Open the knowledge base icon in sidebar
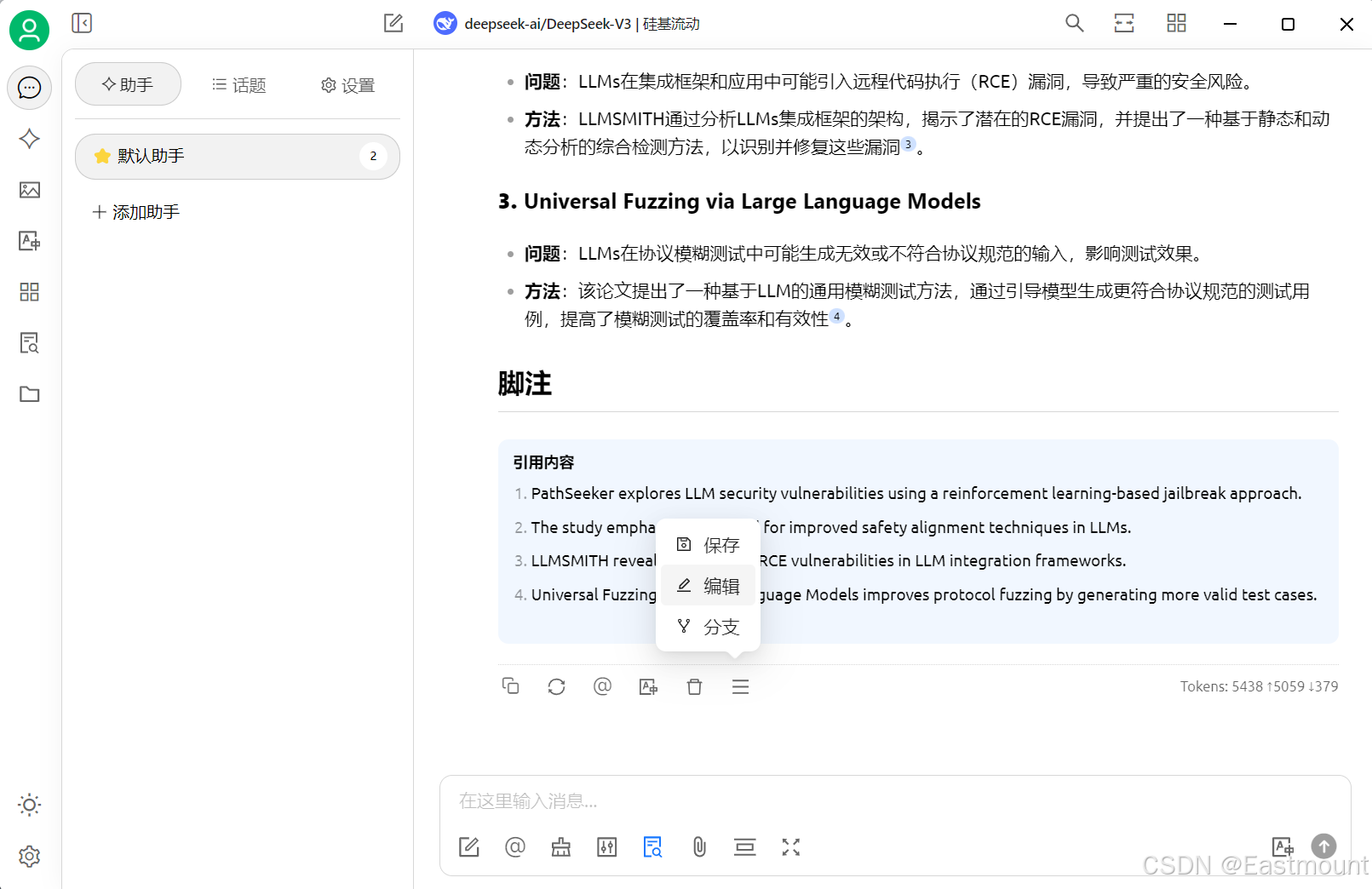The height and width of the screenshot is (889, 1372). [x=30, y=343]
